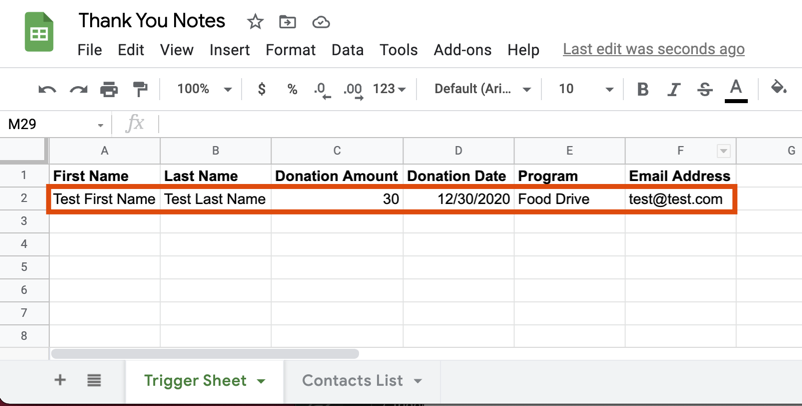The image size is (802, 406).
Task: Activate the paint format tool
Action: [140, 89]
